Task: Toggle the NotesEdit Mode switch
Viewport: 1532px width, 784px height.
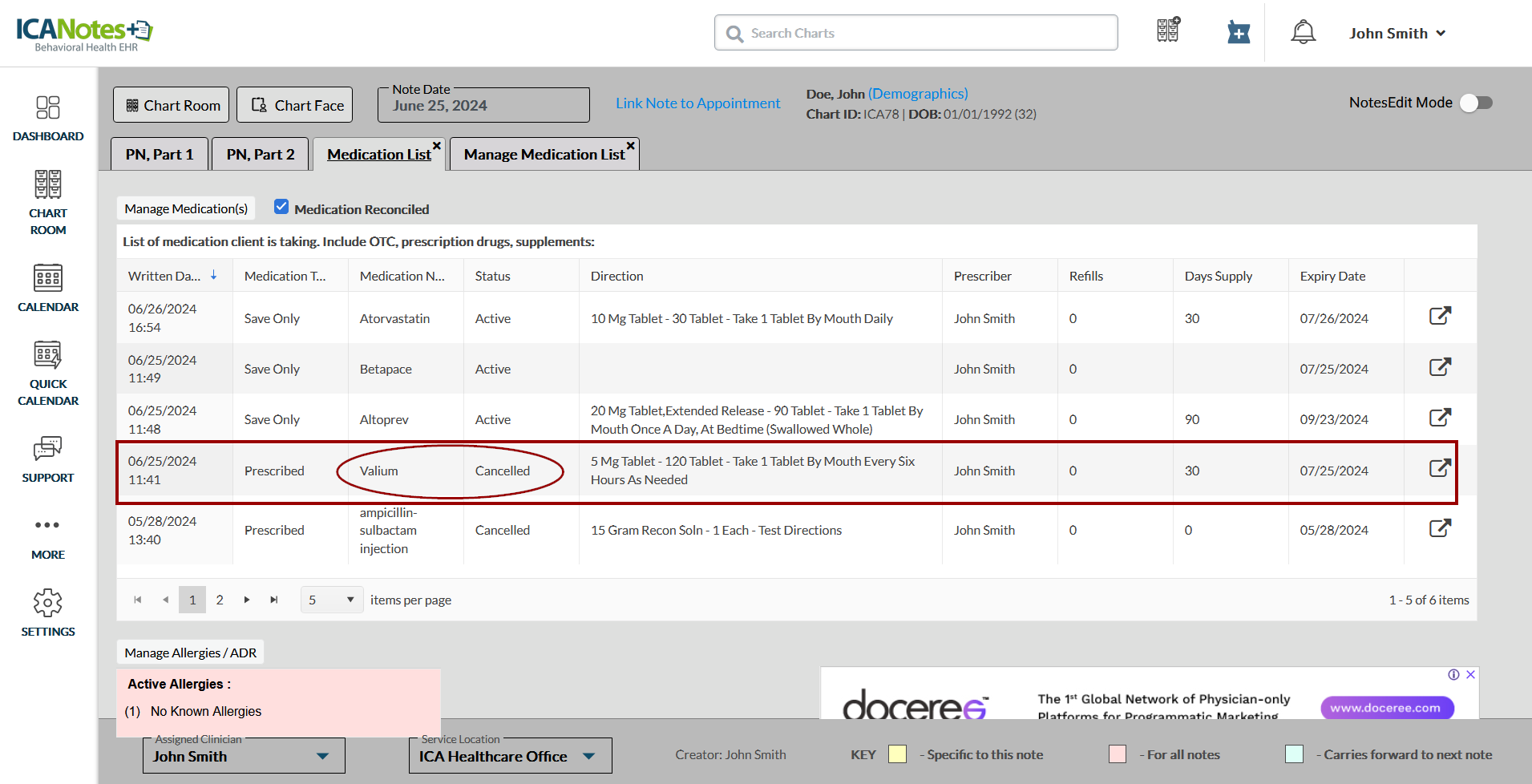Action: pyautogui.click(x=1475, y=103)
